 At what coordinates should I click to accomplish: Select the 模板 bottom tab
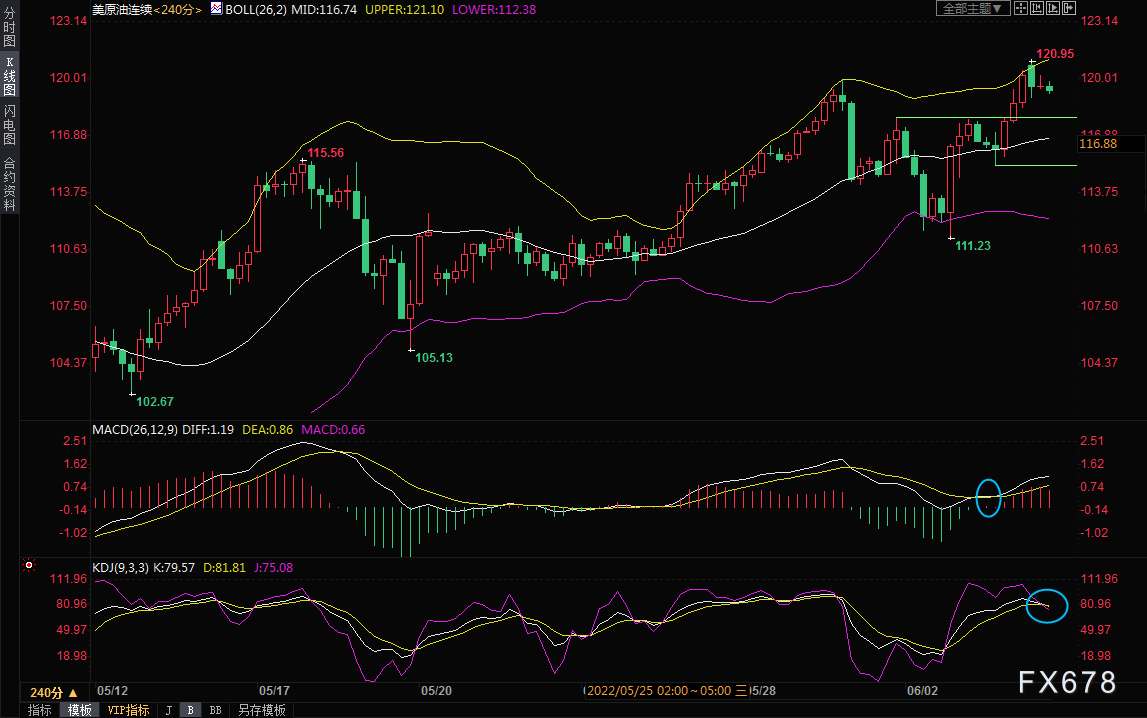tap(79, 710)
